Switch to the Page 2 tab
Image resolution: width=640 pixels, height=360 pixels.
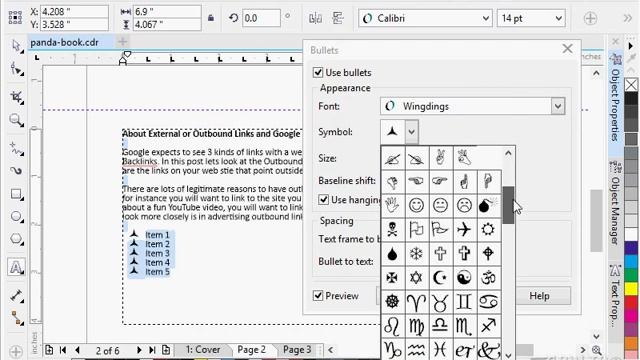point(251,350)
